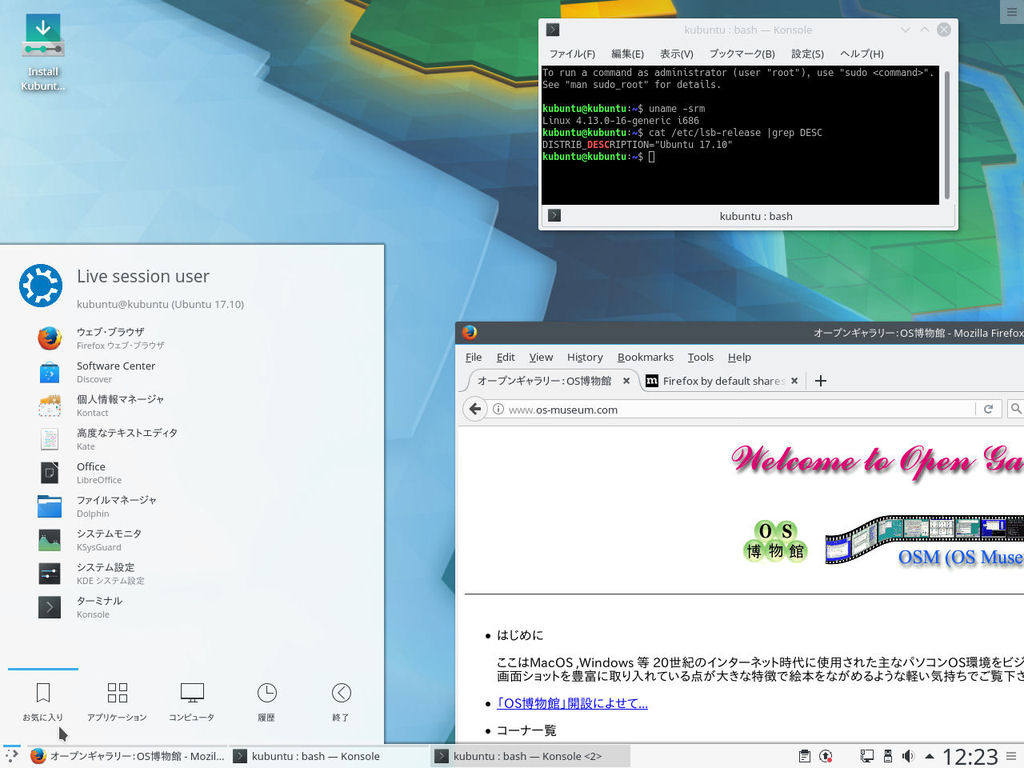Open the panel settings hamburger beside the clock
The width and height of the screenshot is (1024, 768).
tap(1012, 756)
